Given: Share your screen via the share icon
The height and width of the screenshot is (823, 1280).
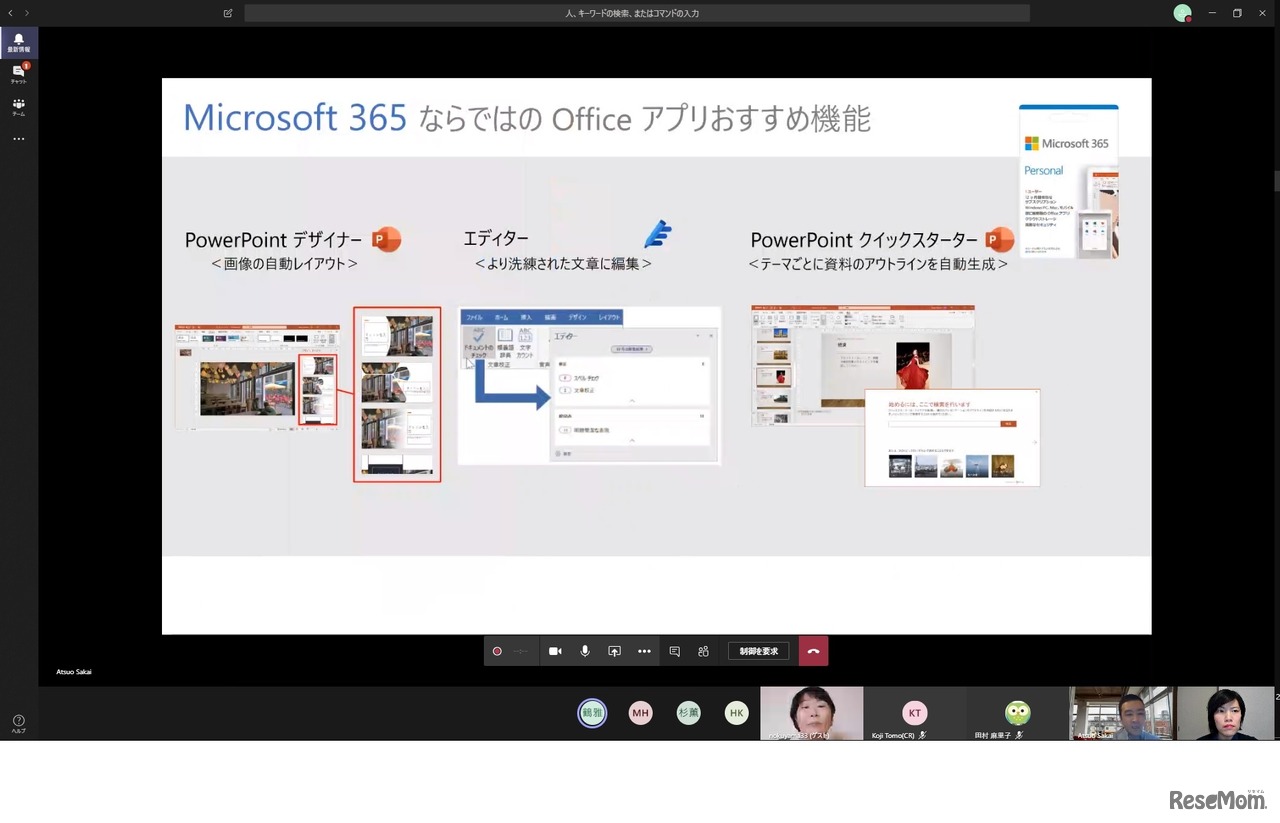Looking at the screenshot, I should click(614, 651).
